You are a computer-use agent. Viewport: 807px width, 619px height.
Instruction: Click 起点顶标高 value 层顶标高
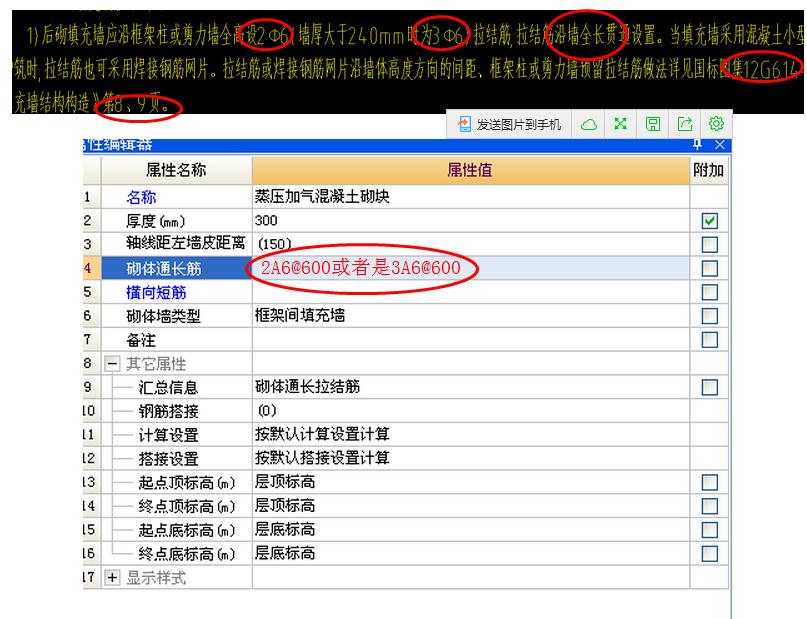285,482
